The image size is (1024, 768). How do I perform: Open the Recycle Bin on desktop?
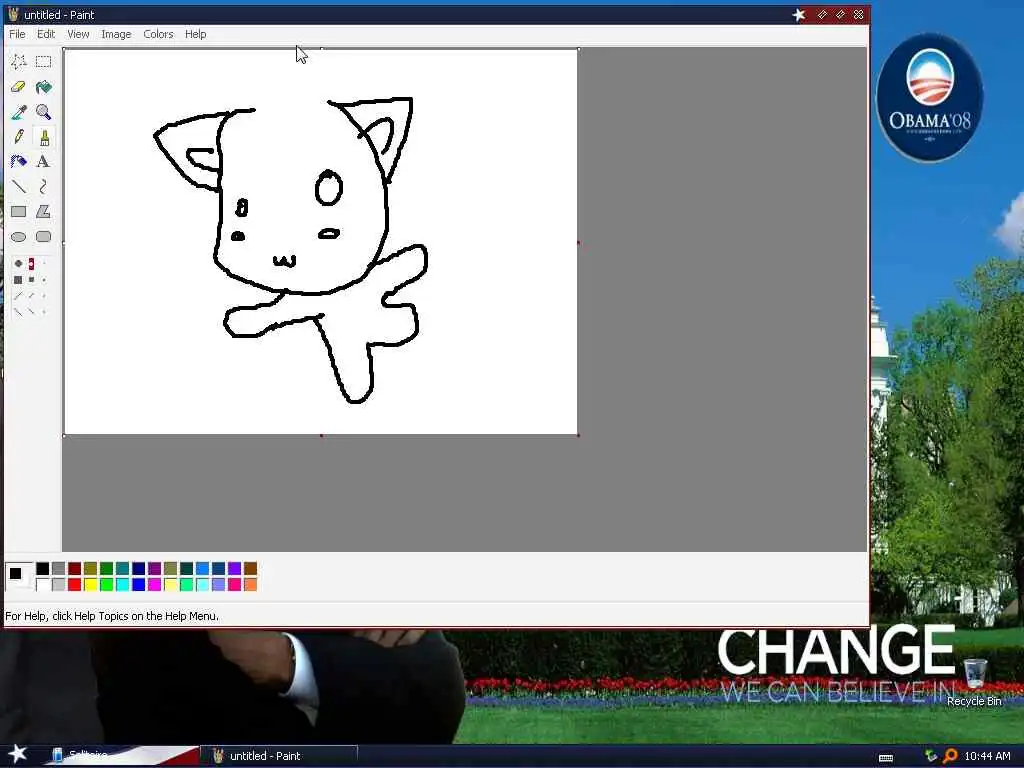pos(974,682)
